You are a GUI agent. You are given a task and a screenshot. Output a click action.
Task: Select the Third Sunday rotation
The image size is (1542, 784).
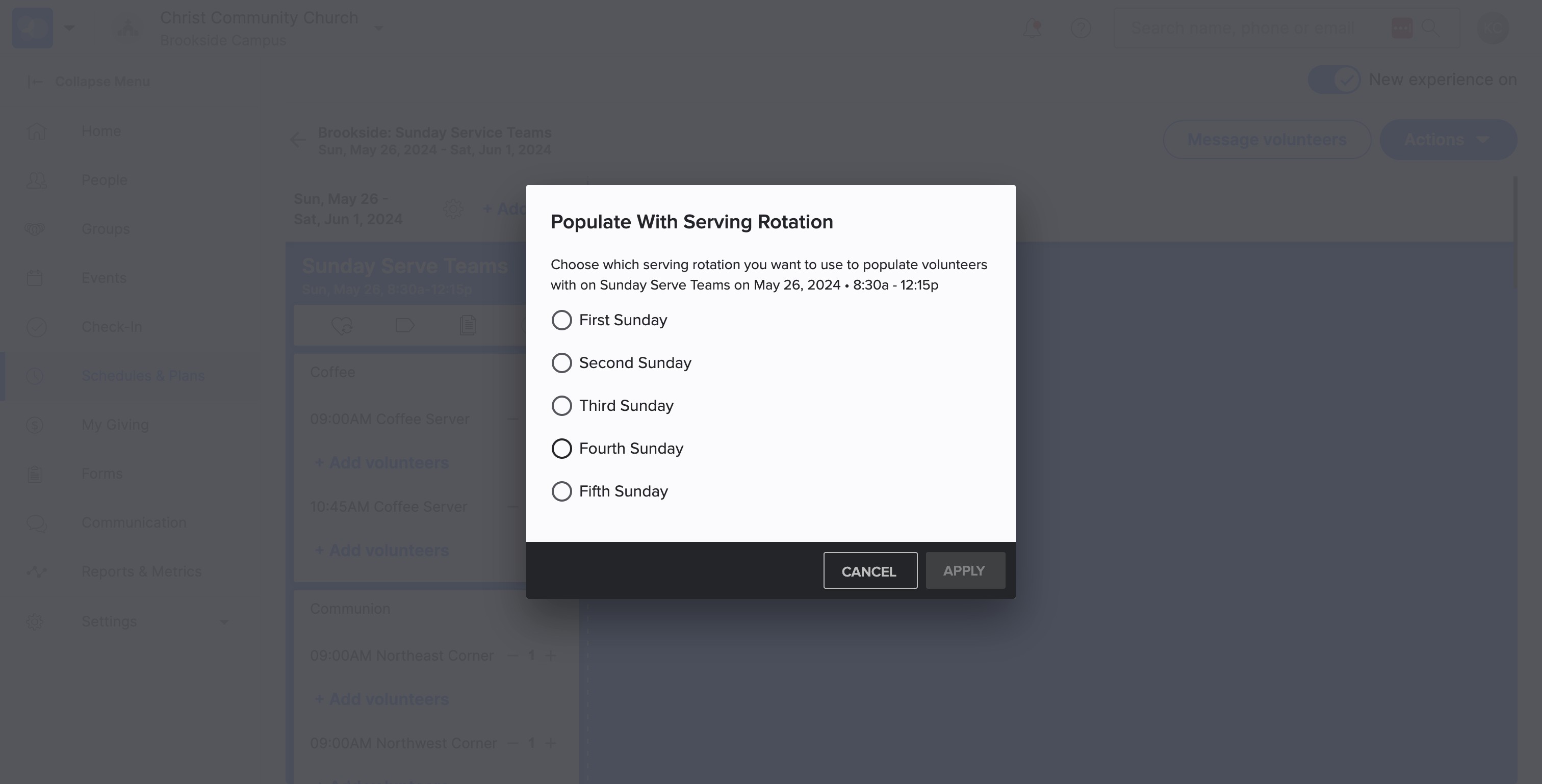click(x=612, y=406)
